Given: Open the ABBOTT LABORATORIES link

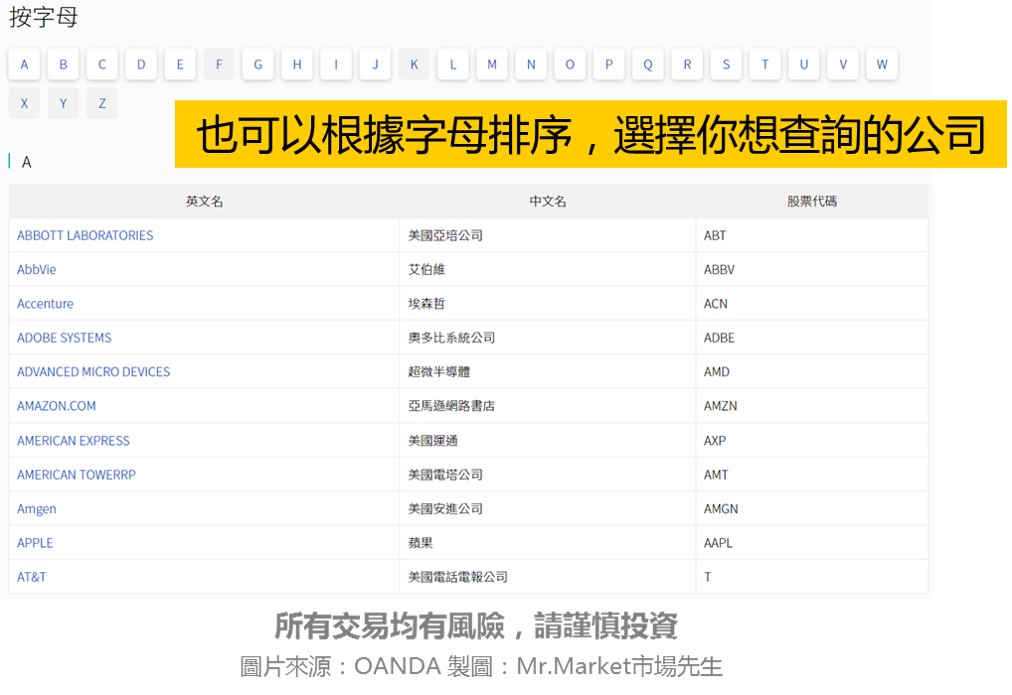Looking at the screenshot, I should (85, 236).
